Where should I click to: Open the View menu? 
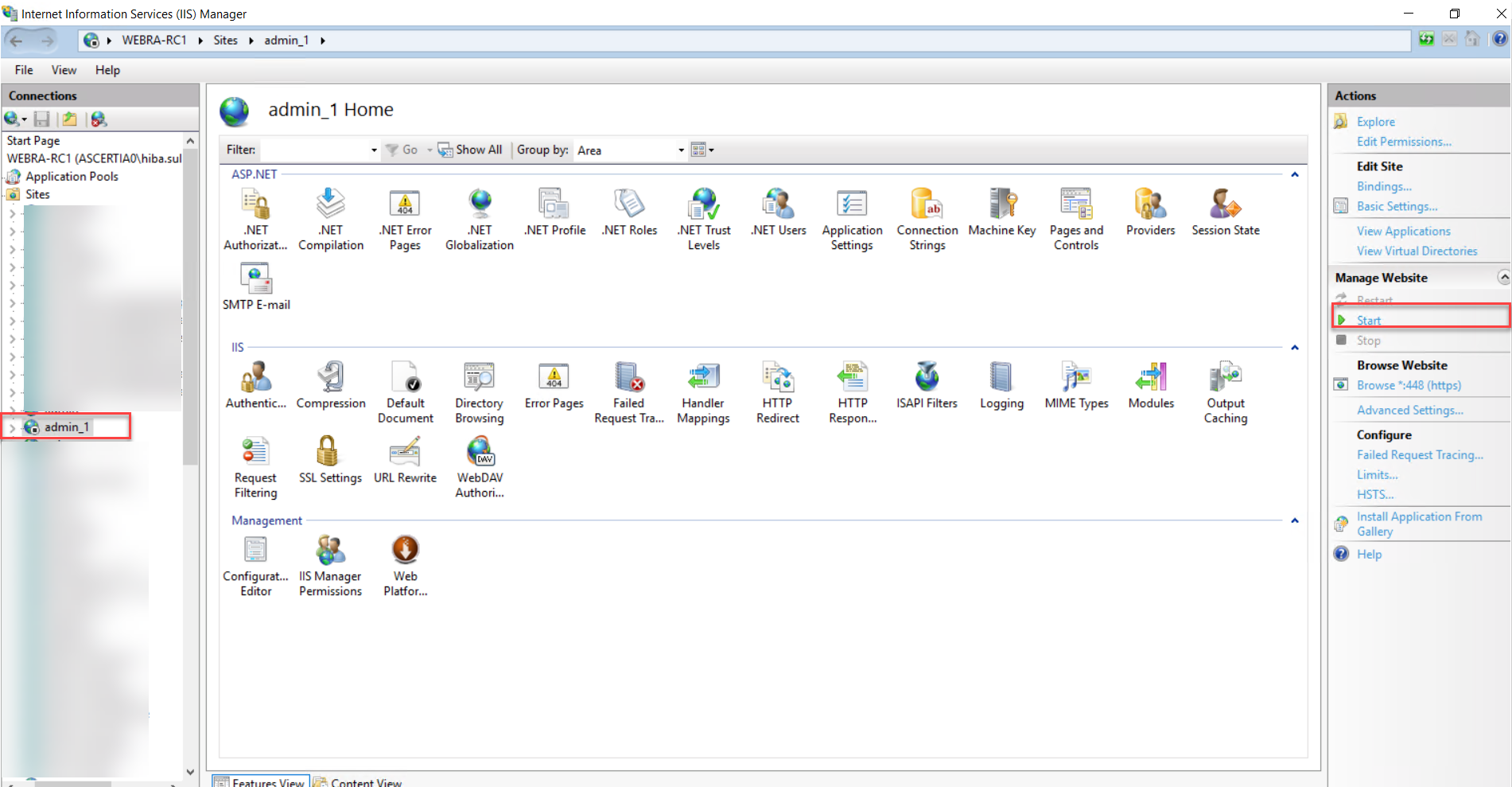(64, 70)
